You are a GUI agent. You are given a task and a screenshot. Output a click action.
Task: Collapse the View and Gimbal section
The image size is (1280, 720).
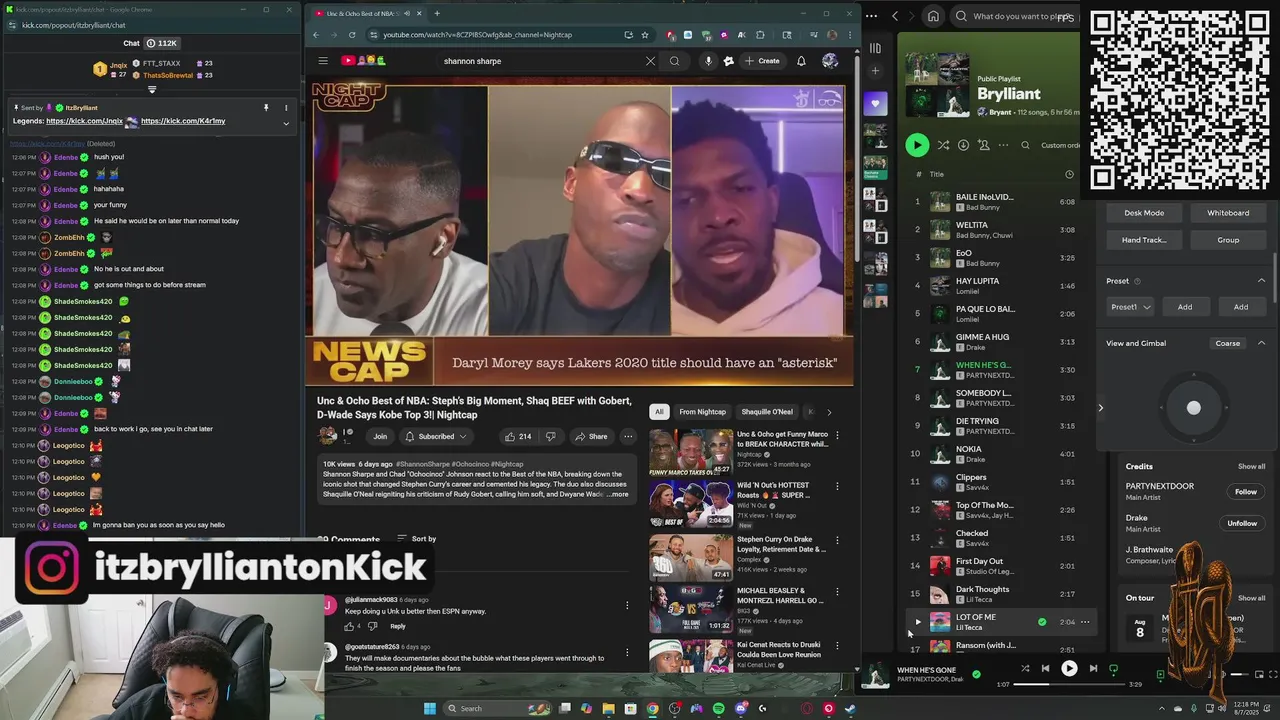(x=1261, y=343)
